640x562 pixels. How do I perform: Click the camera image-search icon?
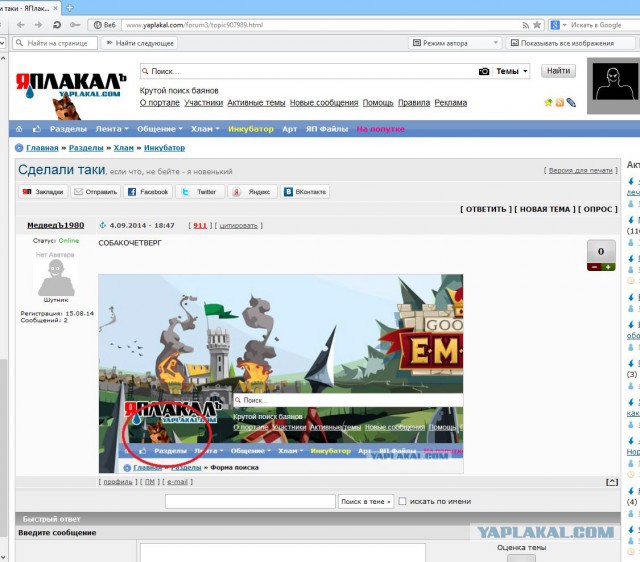(x=484, y=71)
